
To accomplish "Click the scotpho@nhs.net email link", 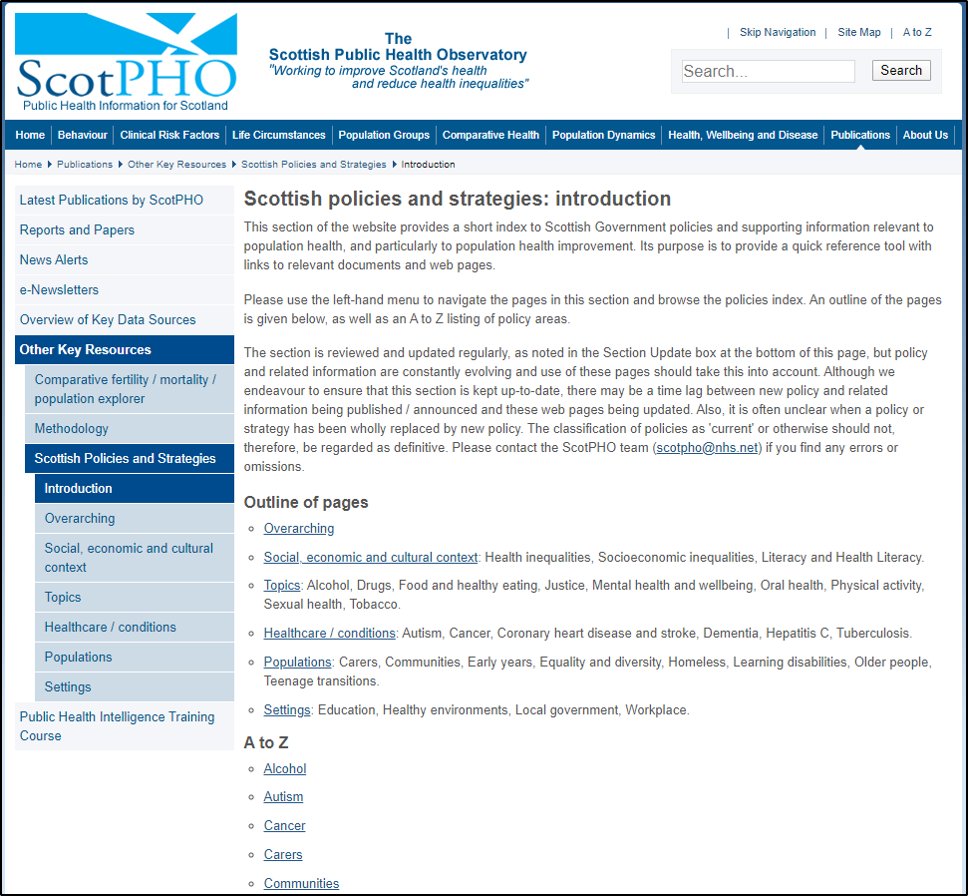I will pos(707,448).
